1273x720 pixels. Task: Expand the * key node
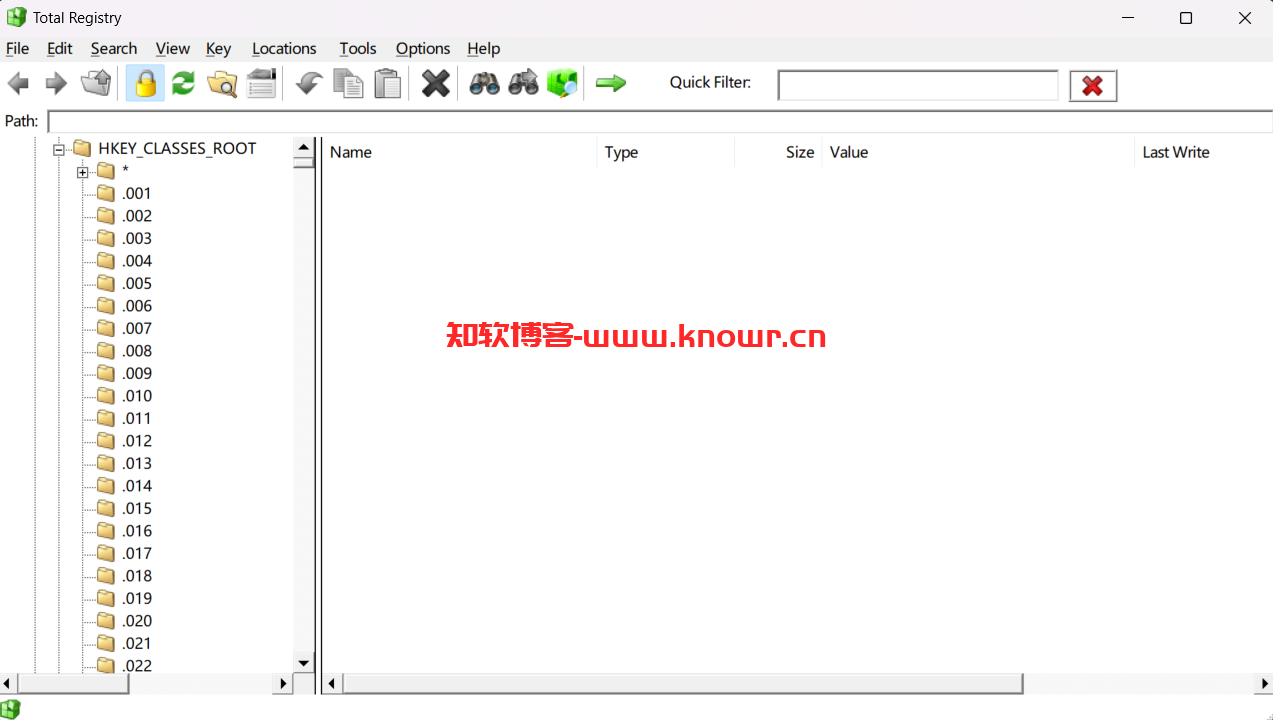(82, 172)
